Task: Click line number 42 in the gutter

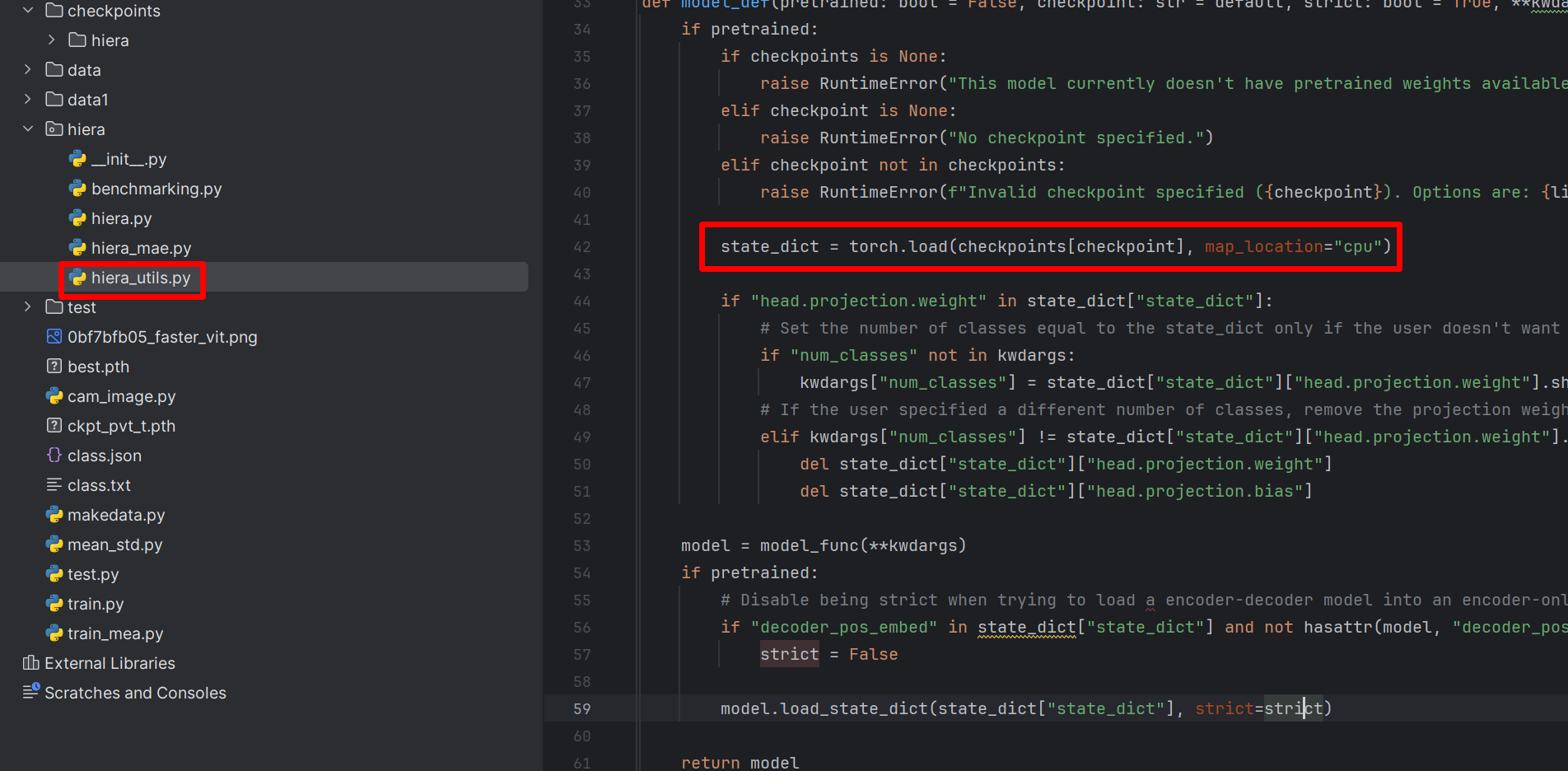Action: pos(582,247)
